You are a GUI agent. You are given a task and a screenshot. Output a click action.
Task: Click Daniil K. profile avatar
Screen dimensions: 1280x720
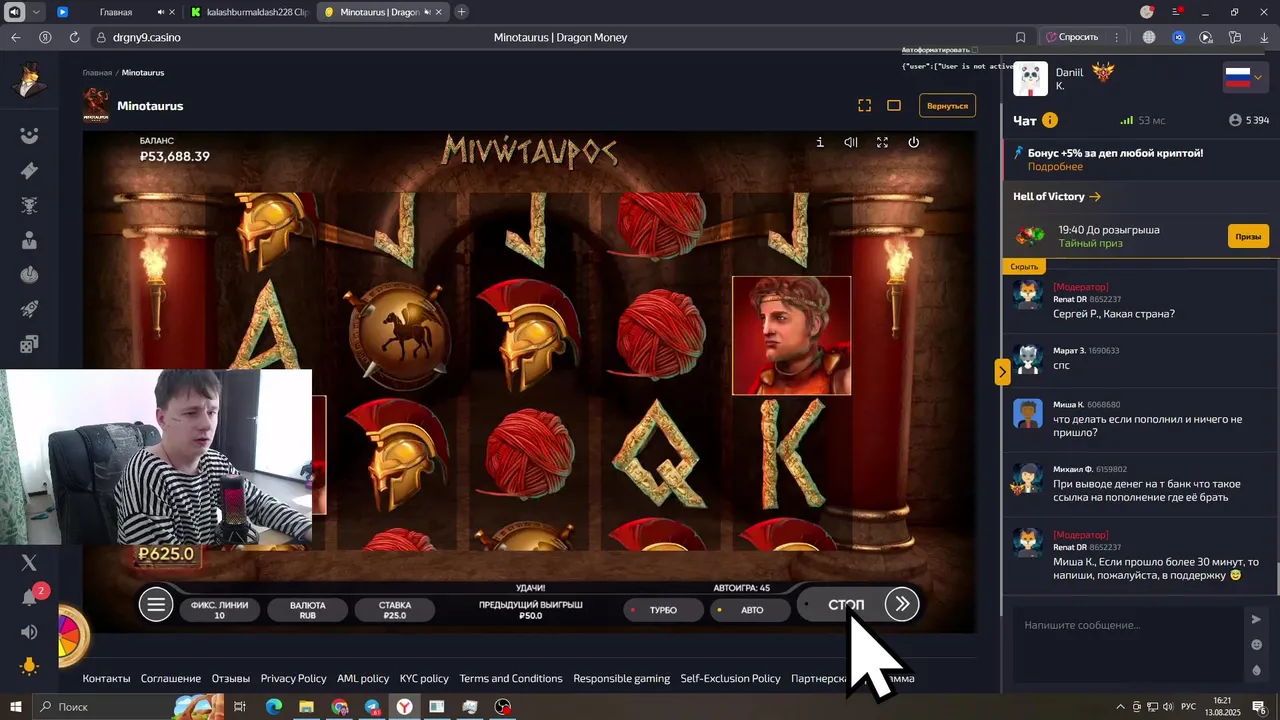(x=1030, y=79)
